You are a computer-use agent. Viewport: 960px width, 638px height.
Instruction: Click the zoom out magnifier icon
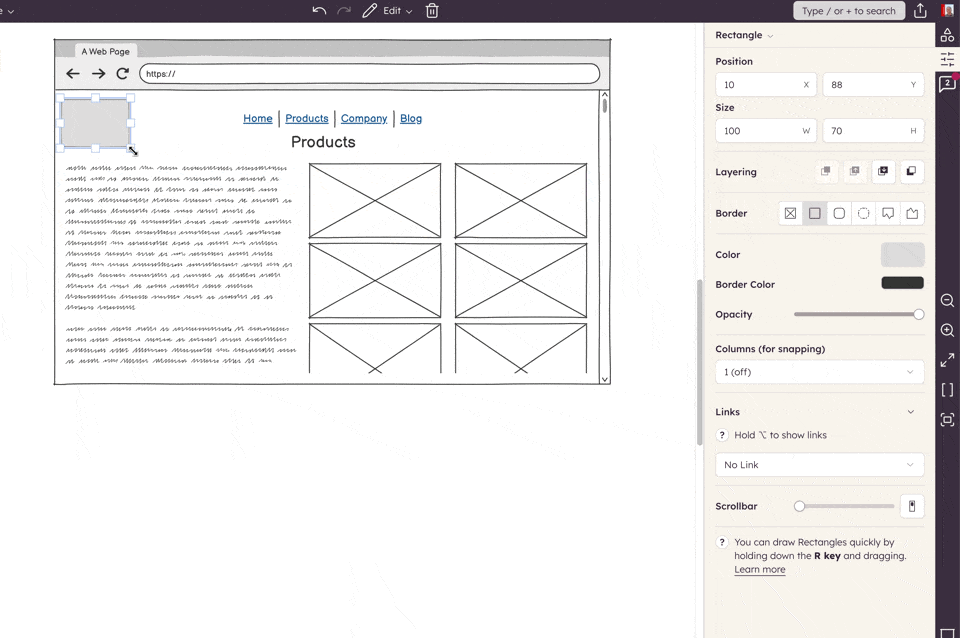(x=947, y=301)
